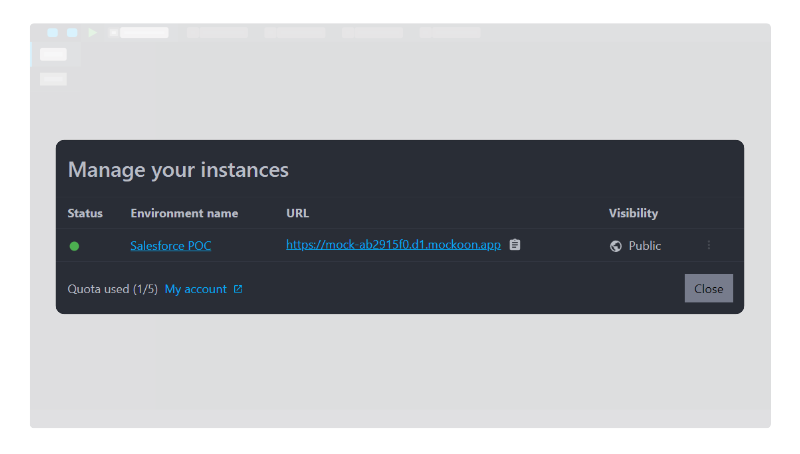
Task: Click the globe icon beside Public
Action: point(616,246)
